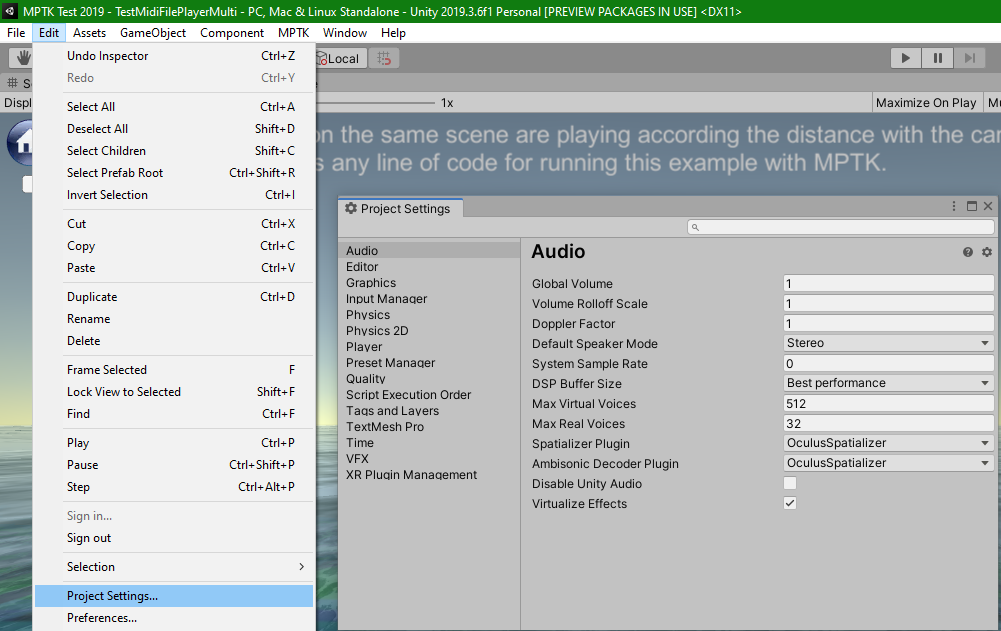This screenshot has width=1001, height=631.
Task: Select Script Execution Order category
Action: [430, 395]
